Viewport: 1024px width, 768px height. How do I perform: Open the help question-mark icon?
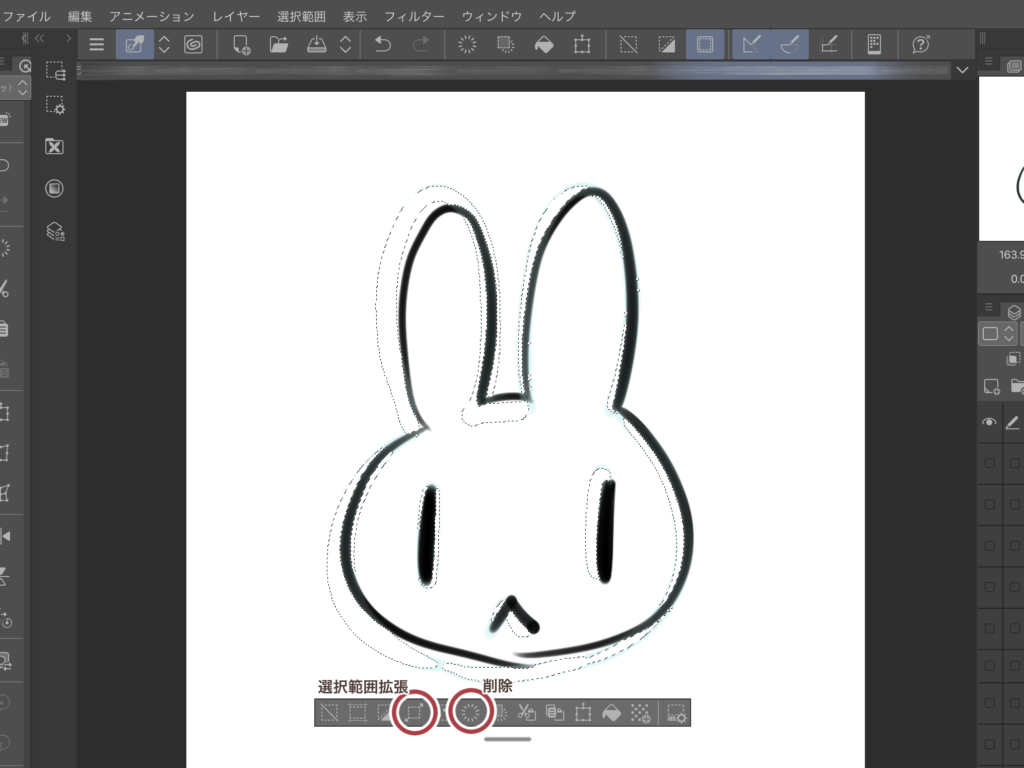click(x=921, y=44)
